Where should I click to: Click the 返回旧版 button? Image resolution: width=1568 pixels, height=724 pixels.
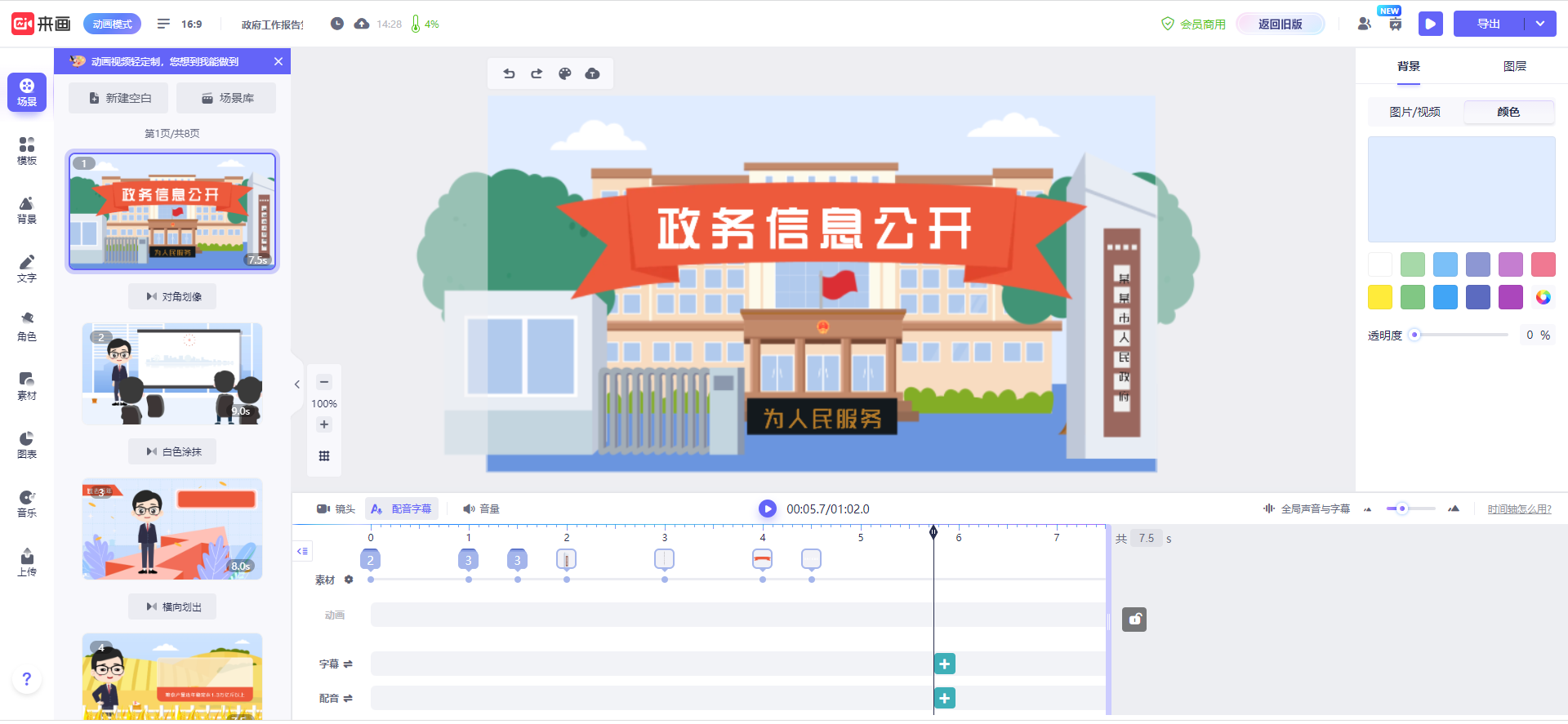point(1281,24)
